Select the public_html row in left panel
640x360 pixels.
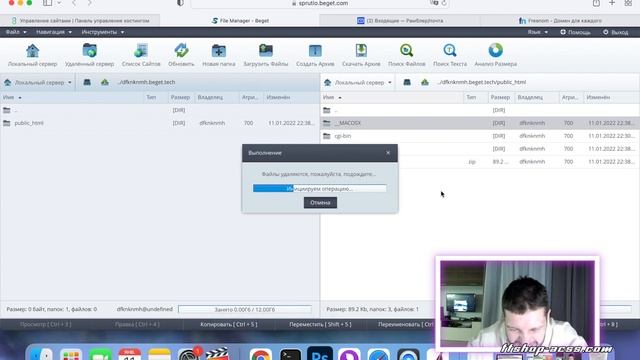click(160, 123)
